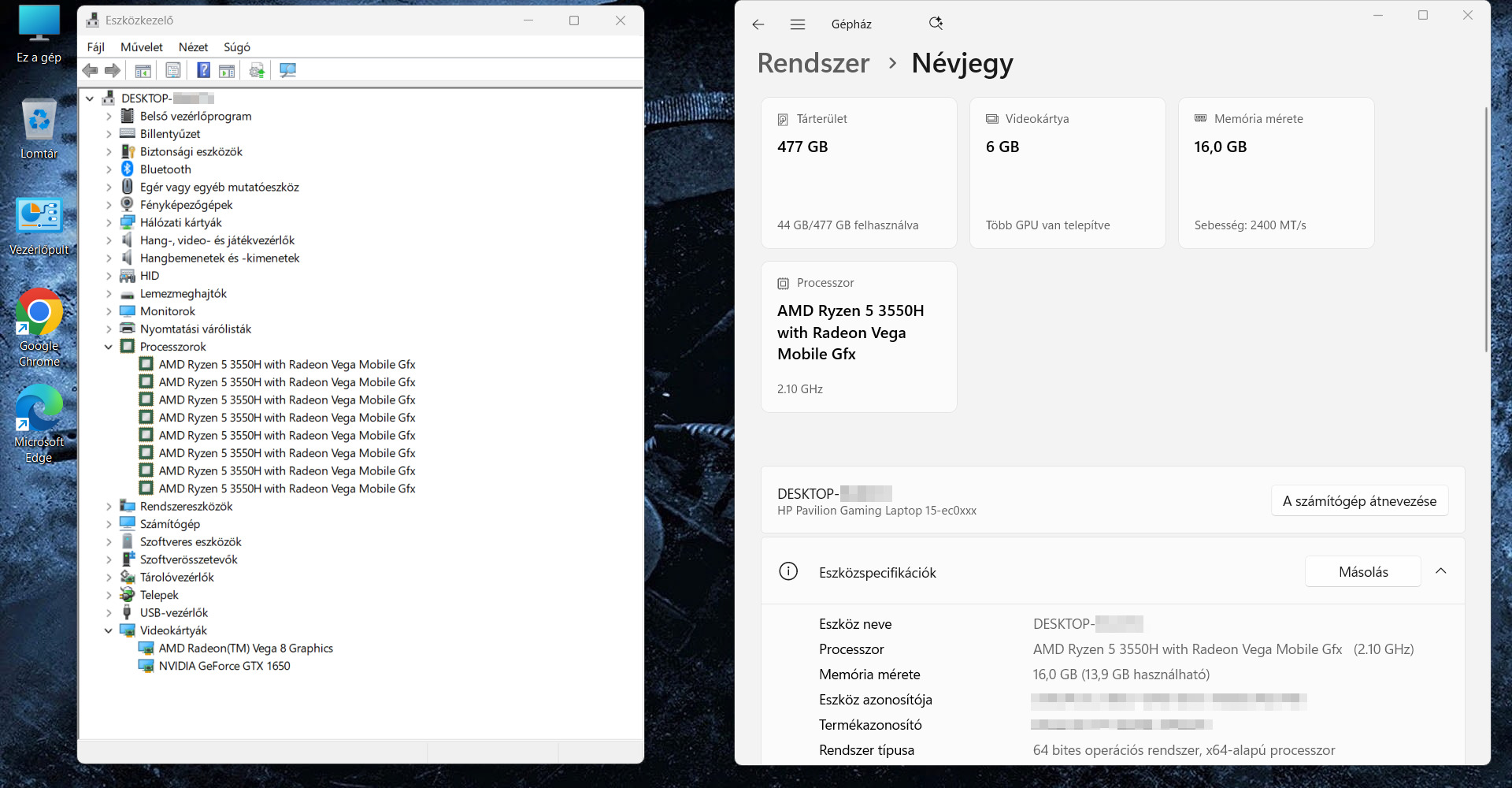
Task: Click the Fényképezőgépek camera icon
Action: 127,205
